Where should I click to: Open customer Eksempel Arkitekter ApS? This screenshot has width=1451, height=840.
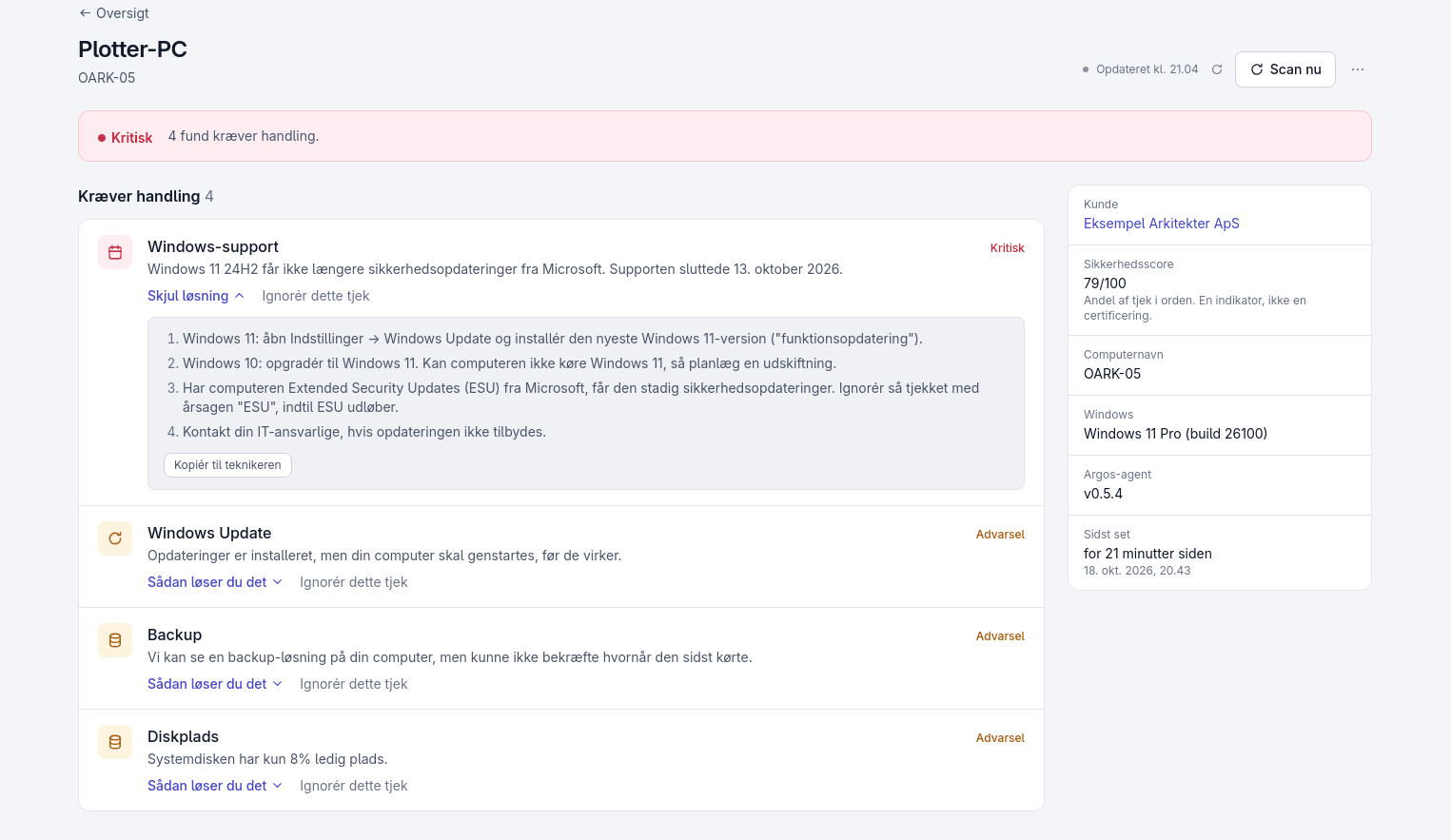coord(1162,224)
